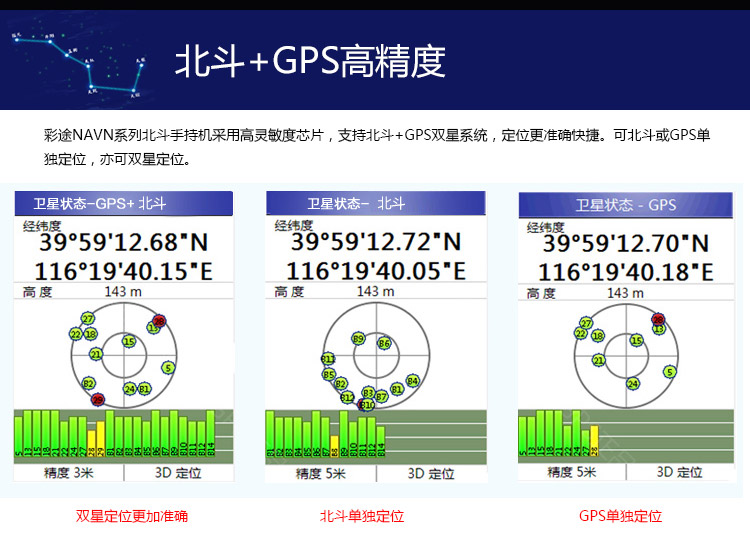The height and width of the screenshot is (558, 750).
Task: Click satellite B5 in the 北斗 sky plot
Action: [x=329, y=374]
